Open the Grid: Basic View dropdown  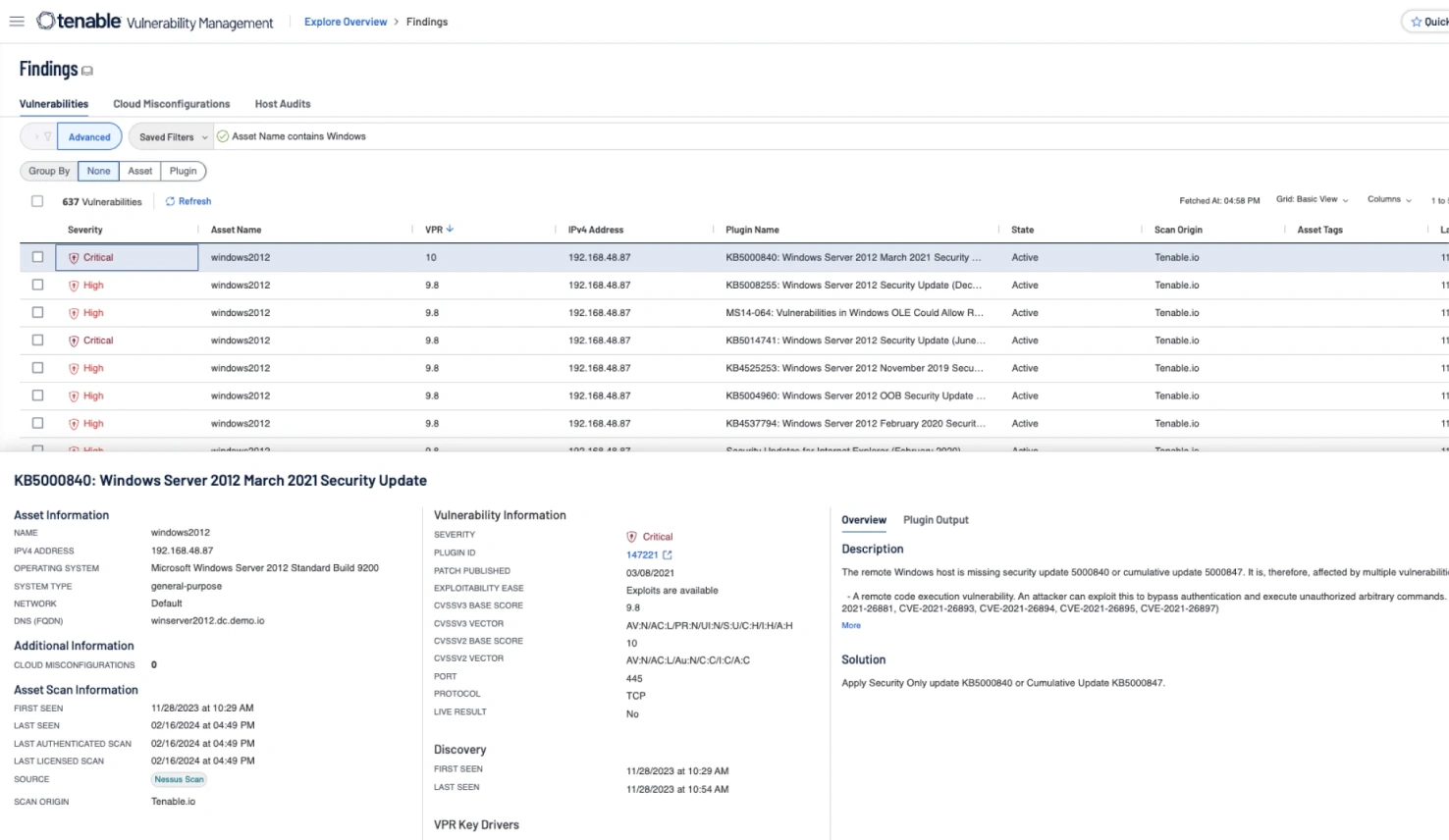point(1313,199)
